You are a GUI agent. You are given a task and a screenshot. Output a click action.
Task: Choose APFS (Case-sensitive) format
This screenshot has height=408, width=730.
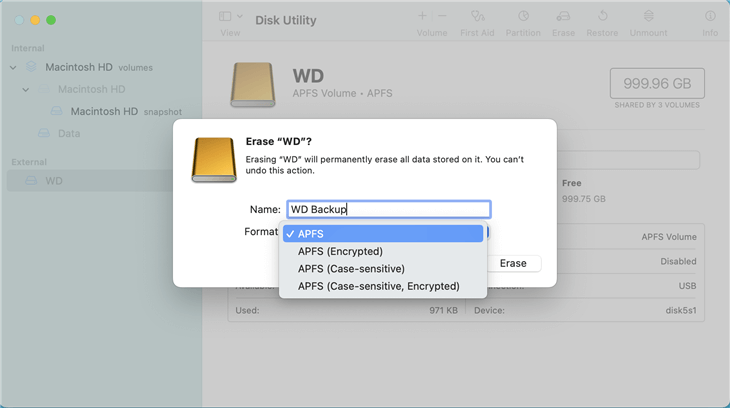point(383,269)
